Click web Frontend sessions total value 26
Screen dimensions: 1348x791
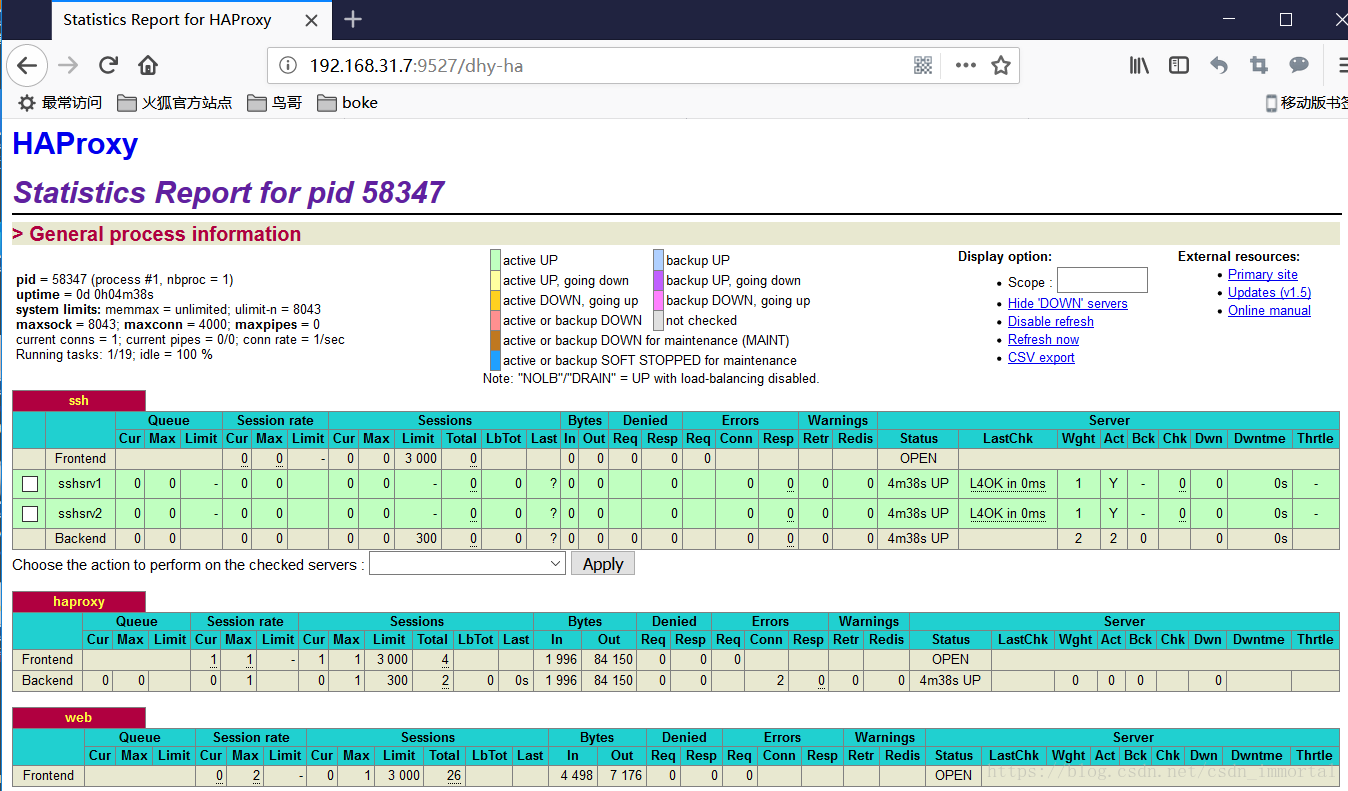click(x=454, y=776)
